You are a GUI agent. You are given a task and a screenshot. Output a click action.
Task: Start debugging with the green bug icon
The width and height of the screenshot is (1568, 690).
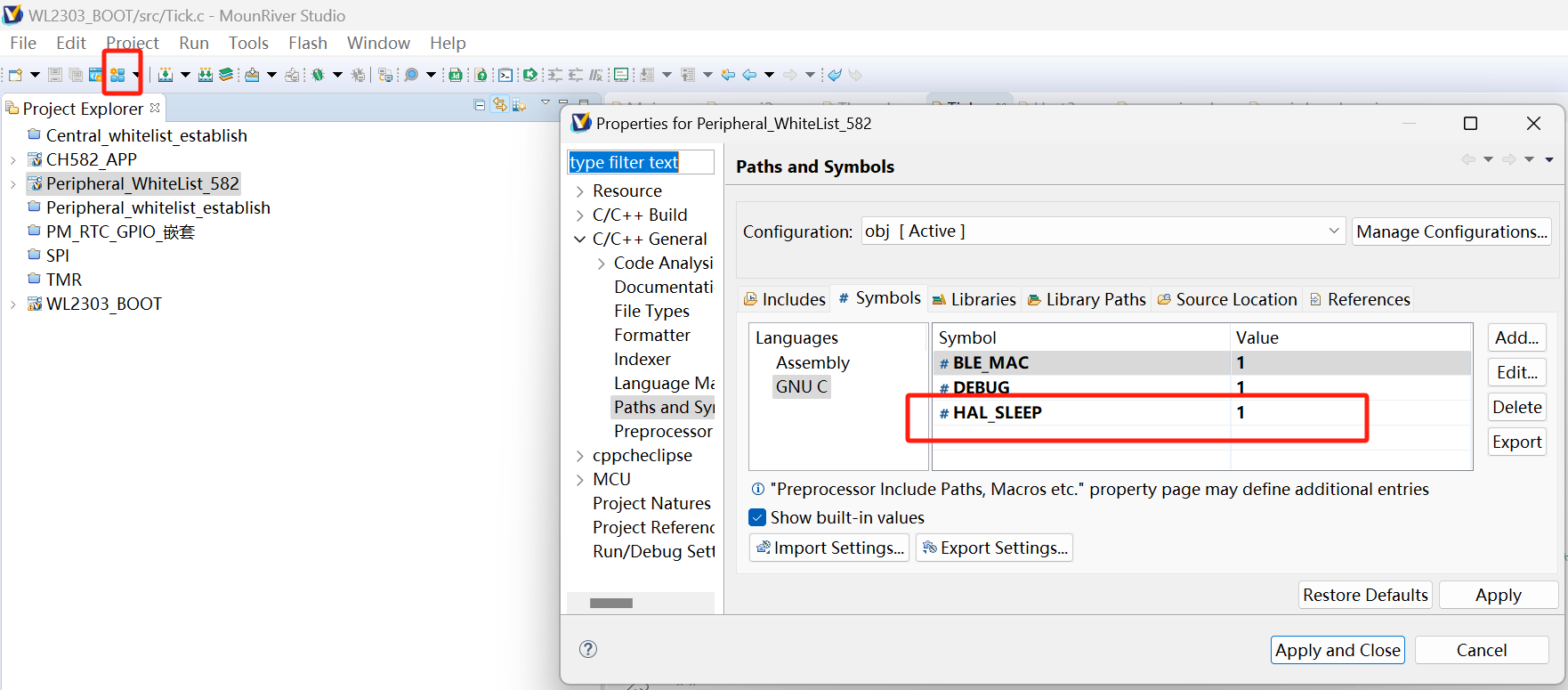click(x=318, y=75)
